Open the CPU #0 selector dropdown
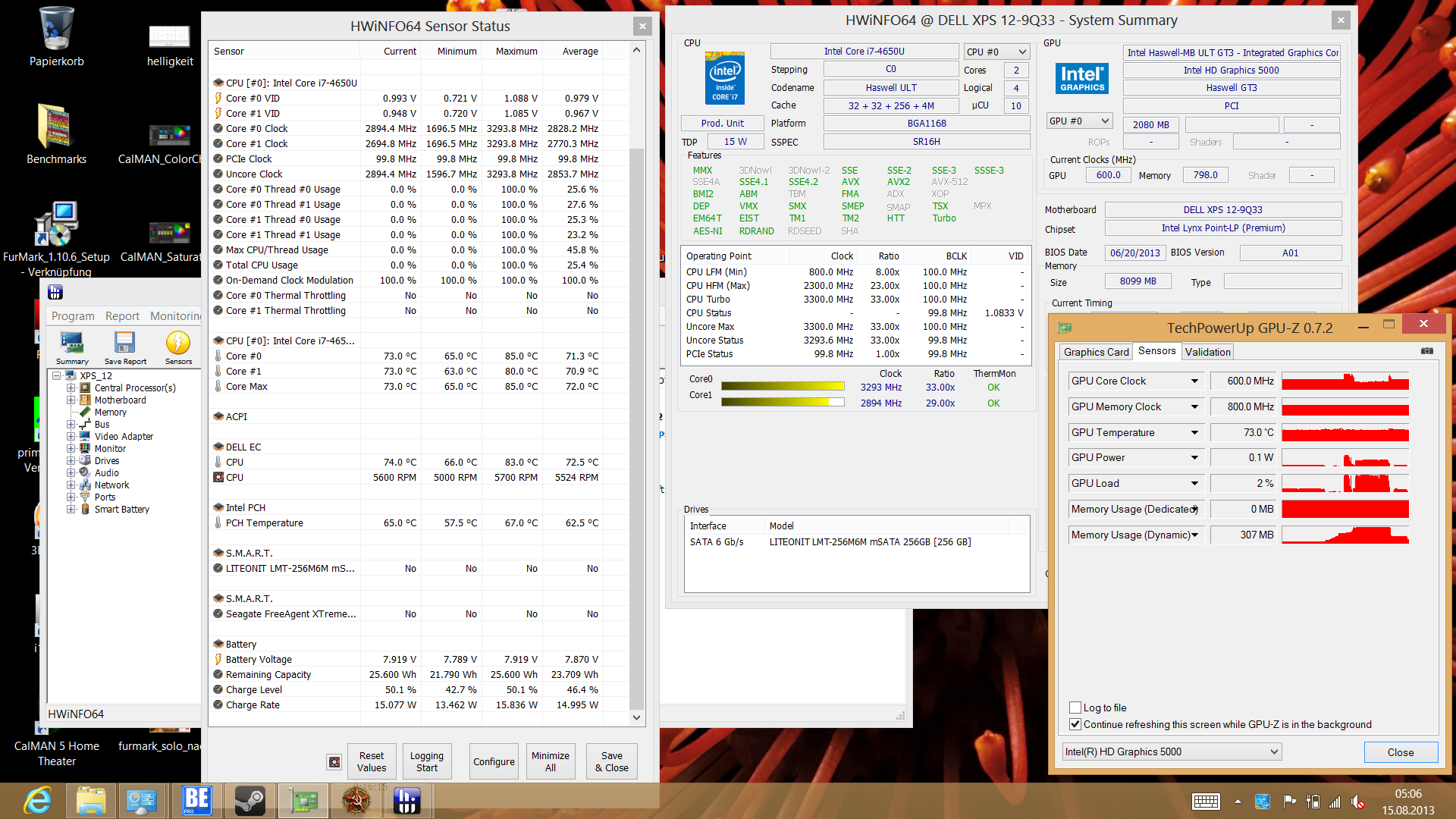This screenshot has width=1456, height=819. 996,52
